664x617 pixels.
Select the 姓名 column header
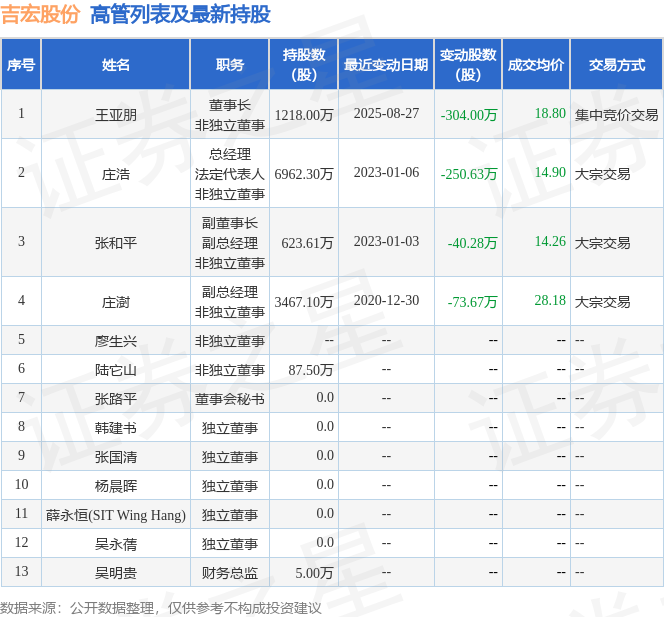pos(116,64)
